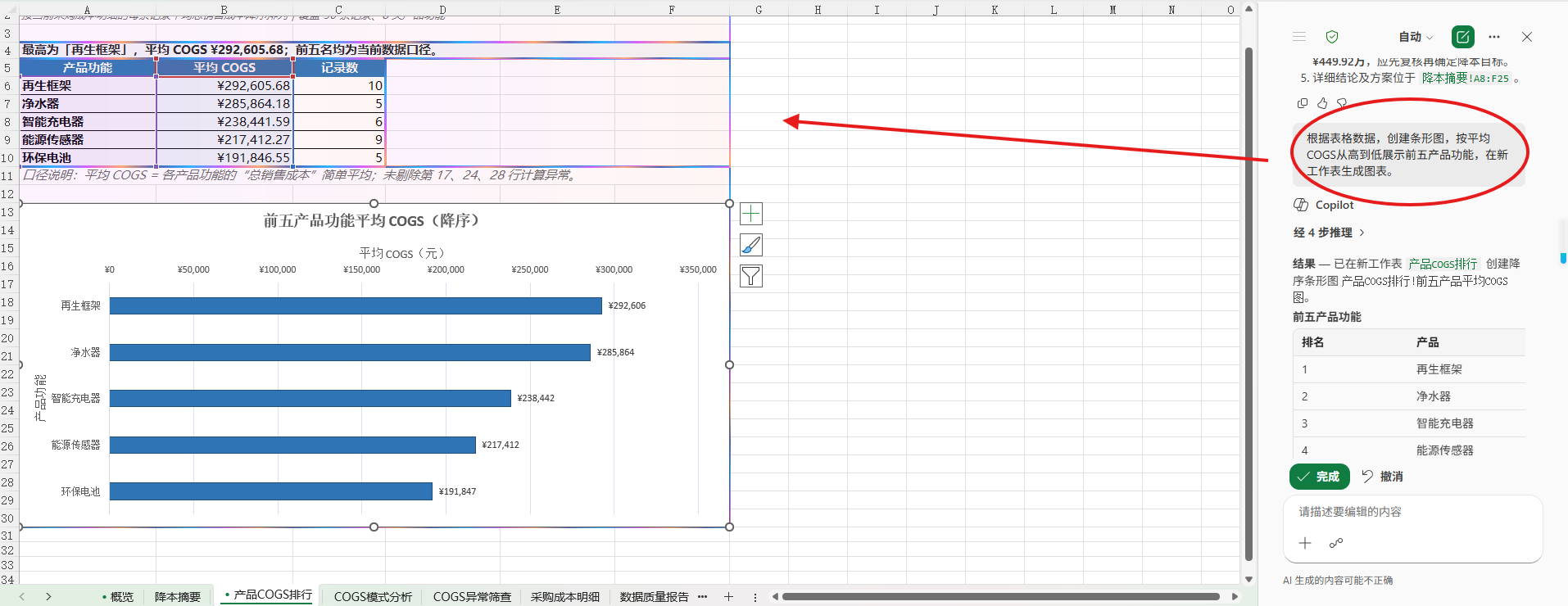This screenshot has width=1568, height=606.
Task: Switch to the 采购成本明细 sheet tab
Action: (x=565, y=596)
